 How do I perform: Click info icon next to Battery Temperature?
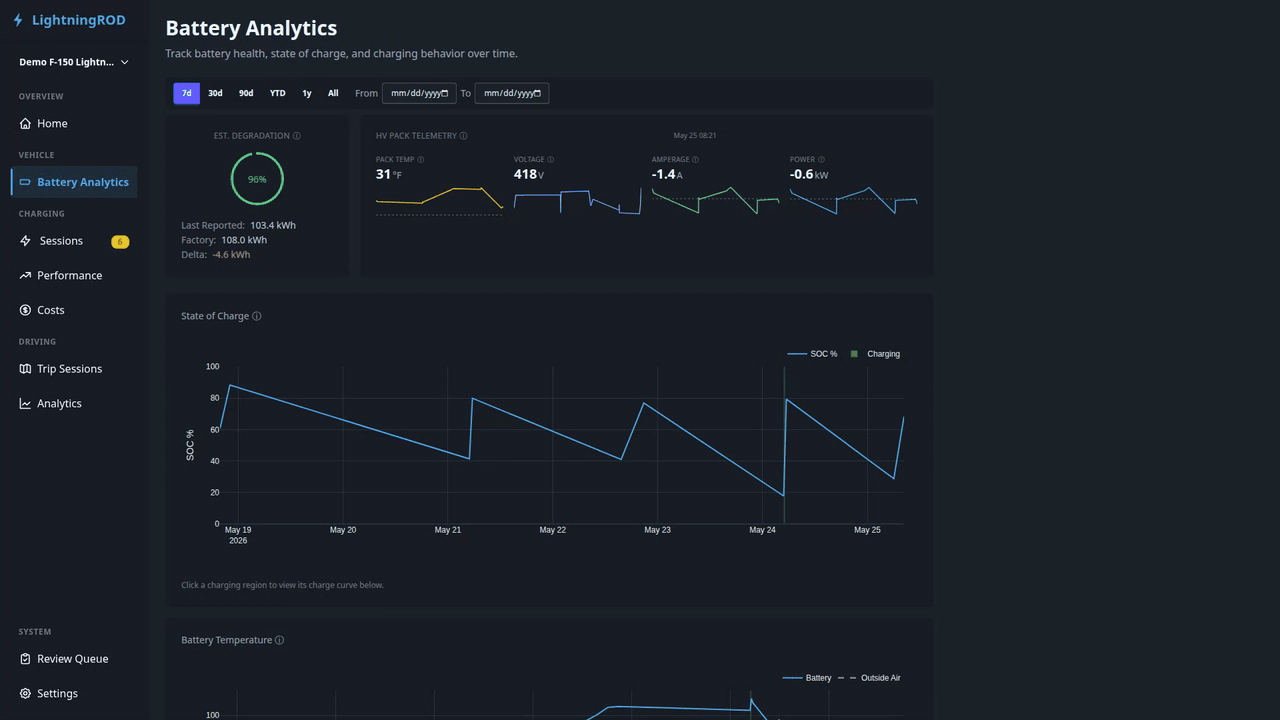pyautogui.click(x=279, y=640)
